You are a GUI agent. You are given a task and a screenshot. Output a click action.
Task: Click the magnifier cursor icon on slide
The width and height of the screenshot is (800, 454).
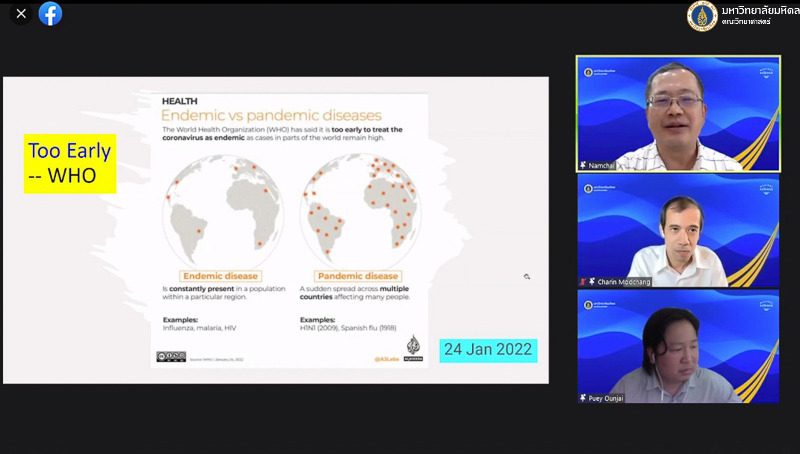526,277
